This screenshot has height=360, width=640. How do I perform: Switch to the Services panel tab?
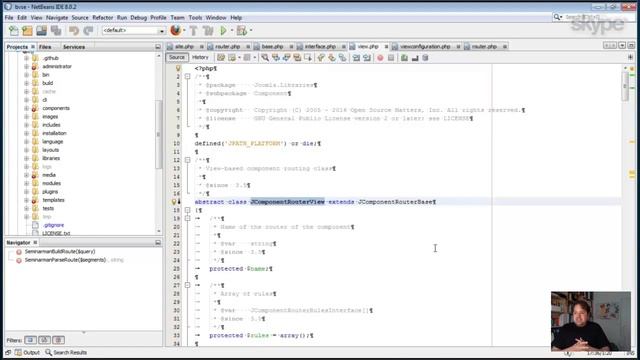(74, 47)
